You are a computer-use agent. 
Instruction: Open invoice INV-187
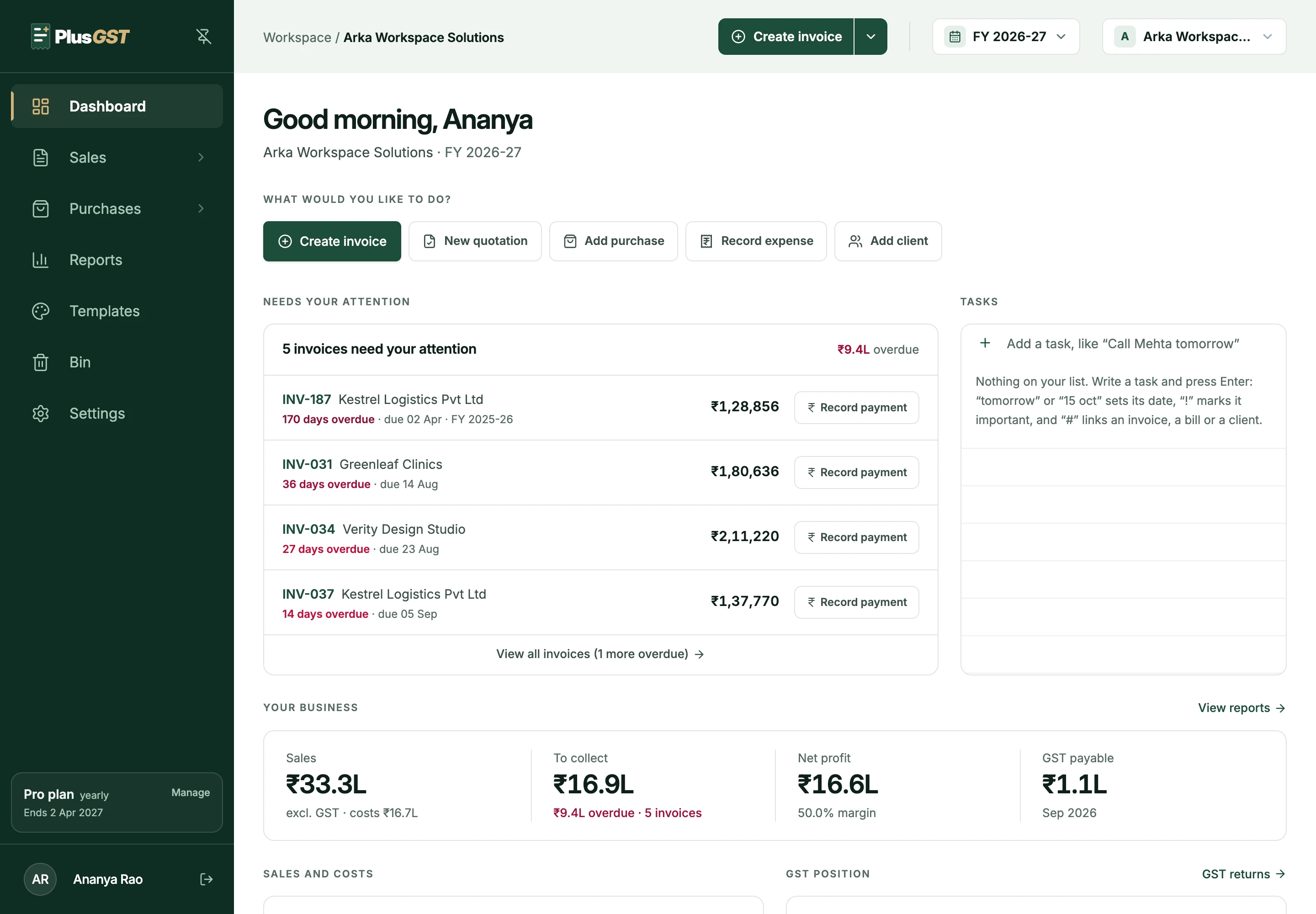[306, 400]
